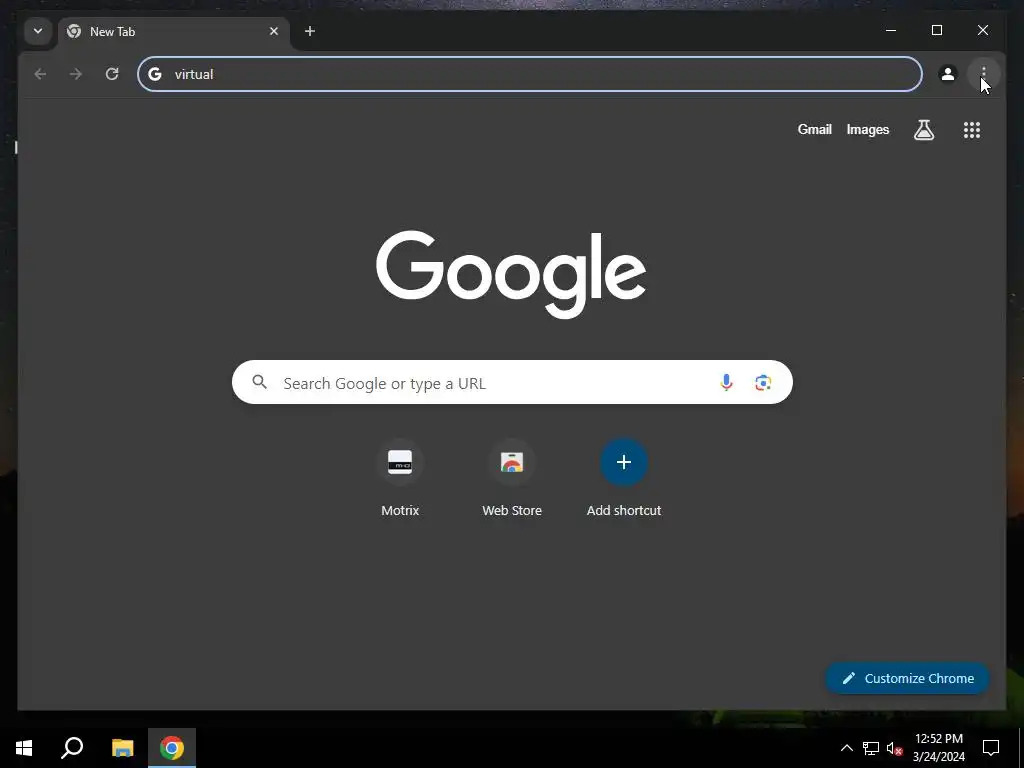Open the tab search dropdown arrow
1024x768 pixels.
[x=38, y=31]
